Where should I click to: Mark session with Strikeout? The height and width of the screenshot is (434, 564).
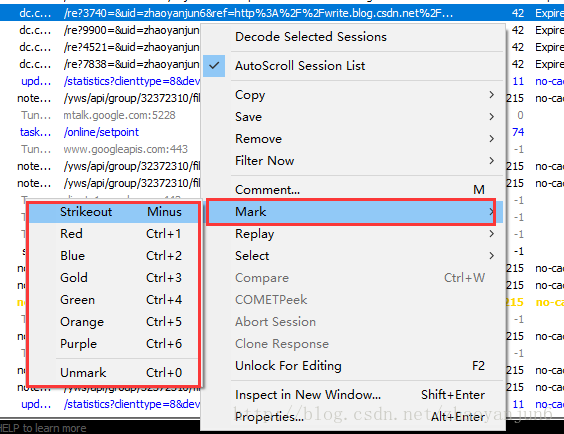point(114,212)
